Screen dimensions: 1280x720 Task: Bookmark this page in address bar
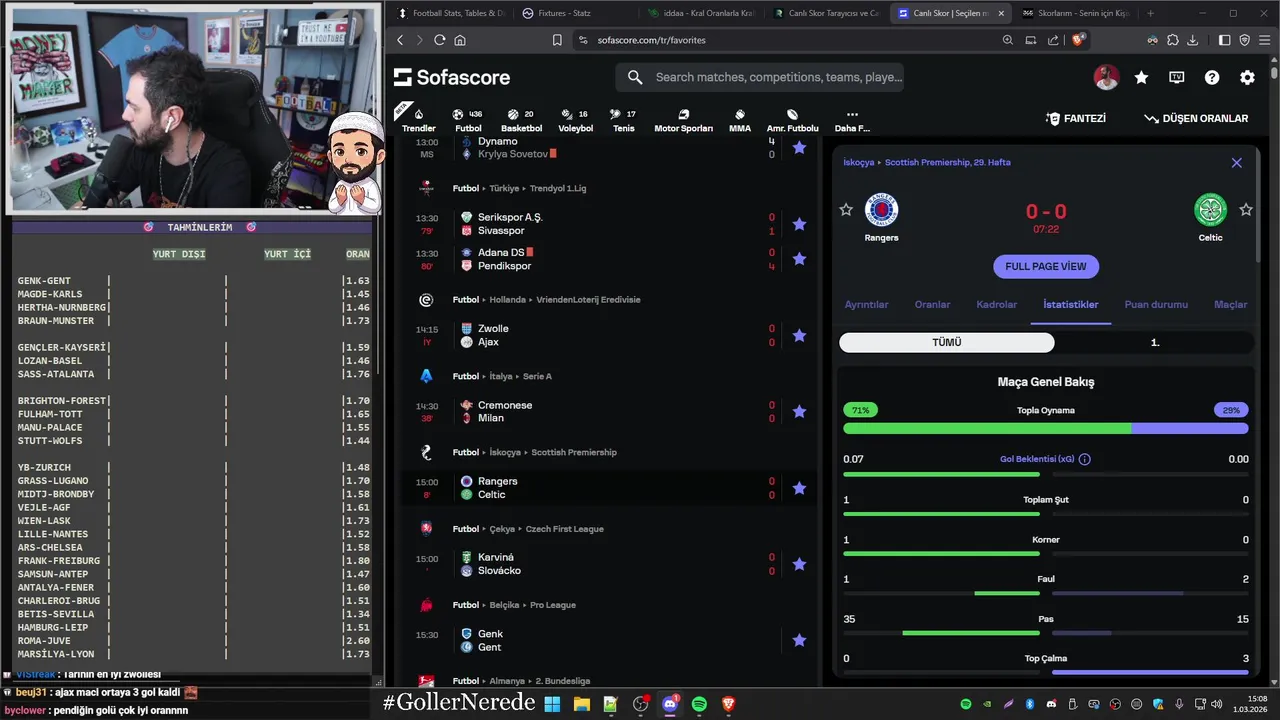pyautogui.click(x=557, y=40)
